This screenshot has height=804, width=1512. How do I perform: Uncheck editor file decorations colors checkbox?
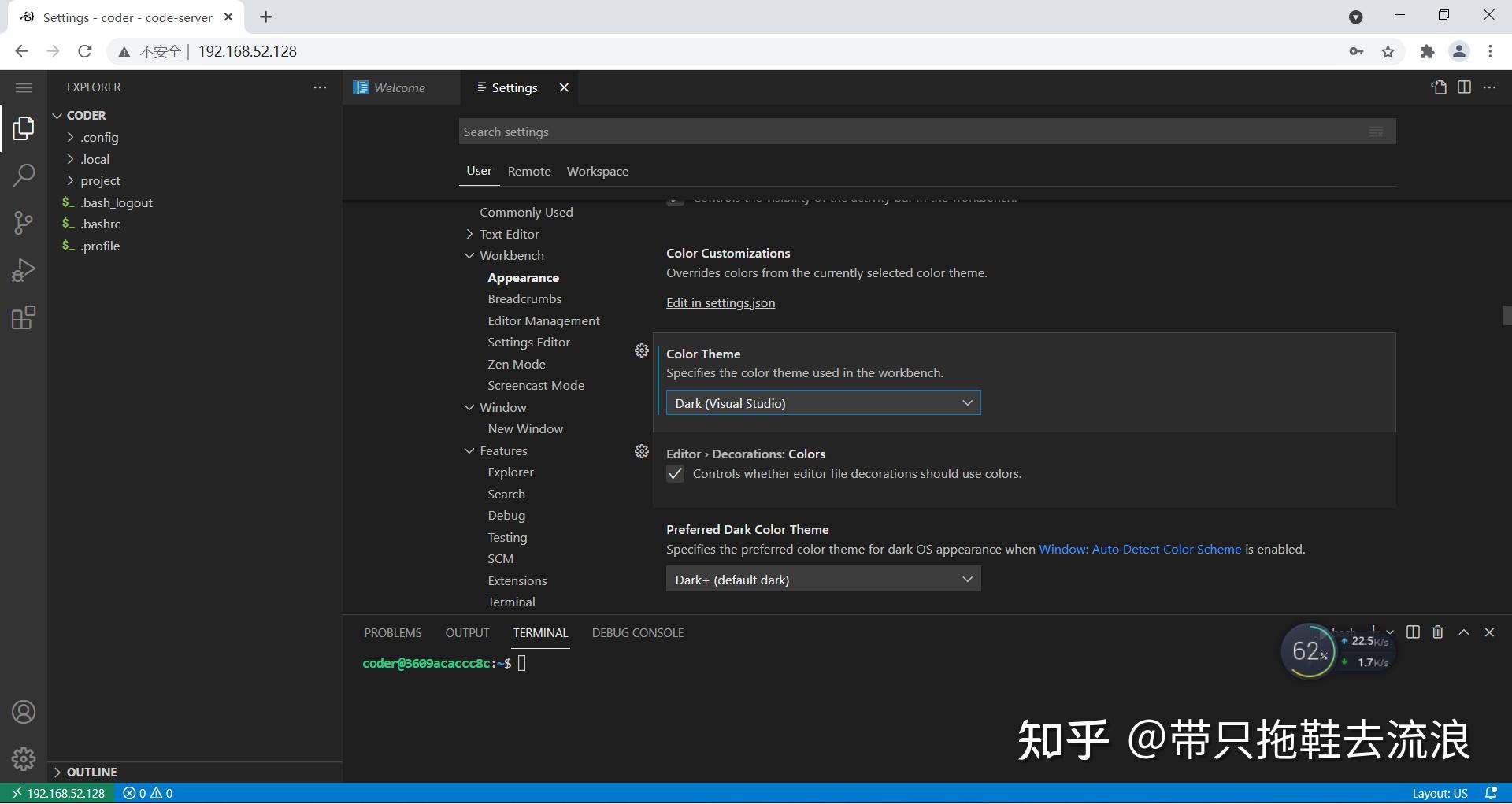675,473
